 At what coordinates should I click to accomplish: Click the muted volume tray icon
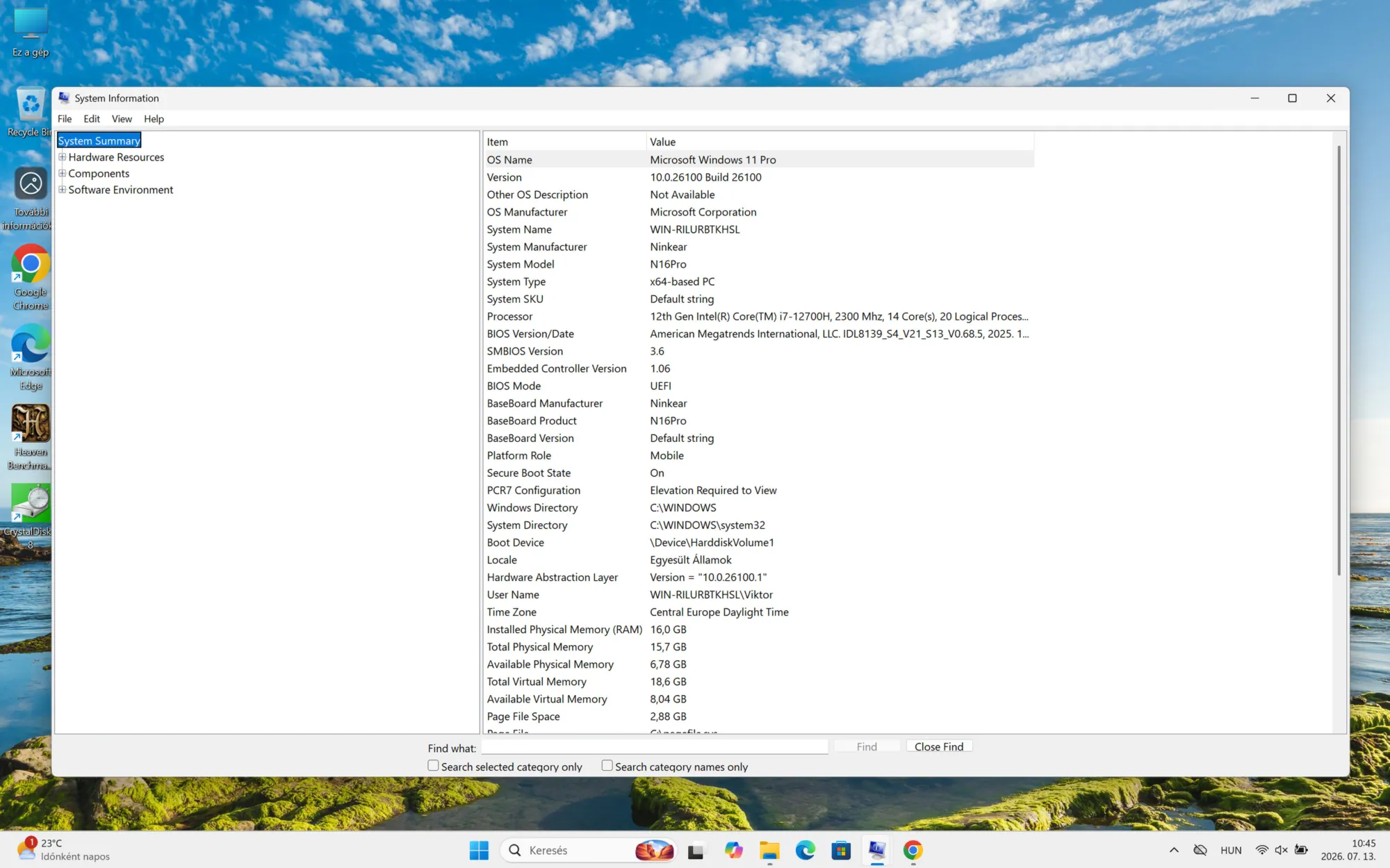[x=1282, y=850]
